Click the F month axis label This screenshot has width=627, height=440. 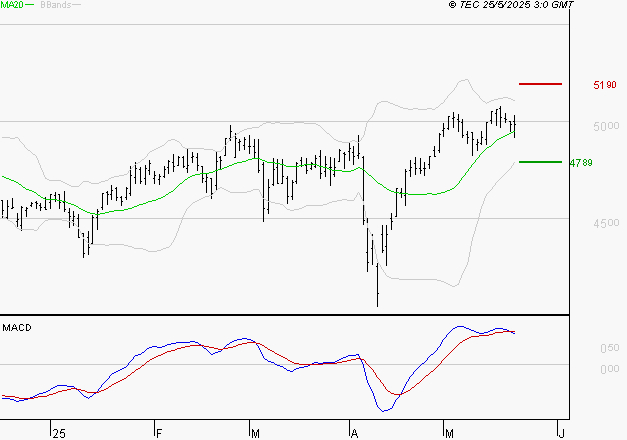tap(159, 434)
